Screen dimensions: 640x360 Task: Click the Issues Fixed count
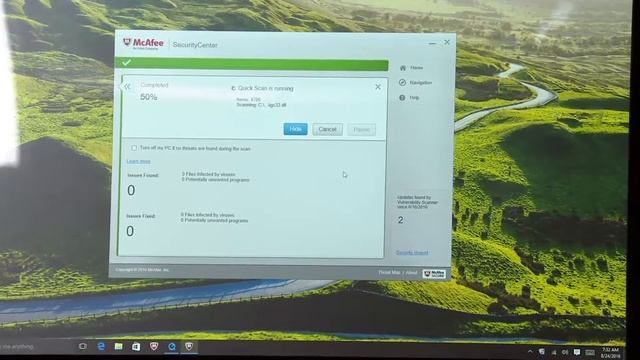(x=130, y=231)
